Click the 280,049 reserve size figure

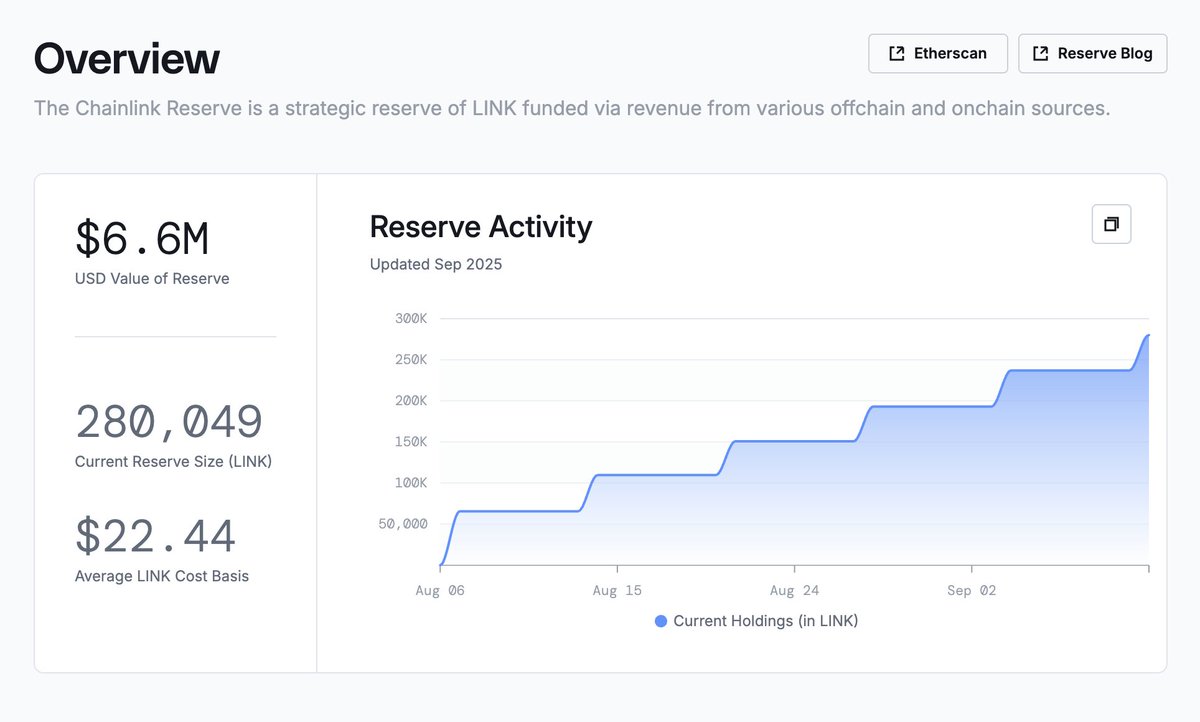click(169, 422)
